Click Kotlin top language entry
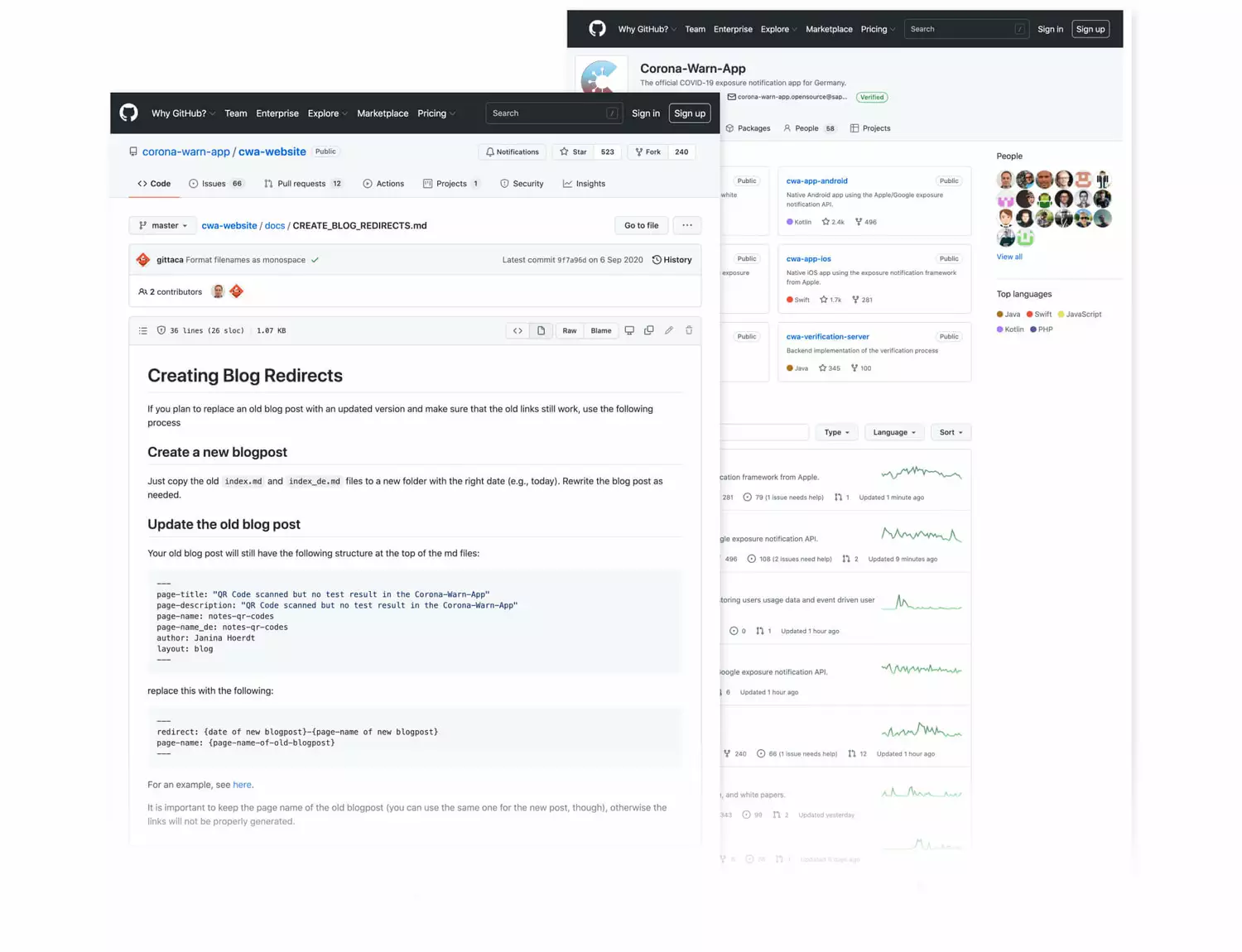Viewport: 1242px width, 952px height. [1010, 329]
